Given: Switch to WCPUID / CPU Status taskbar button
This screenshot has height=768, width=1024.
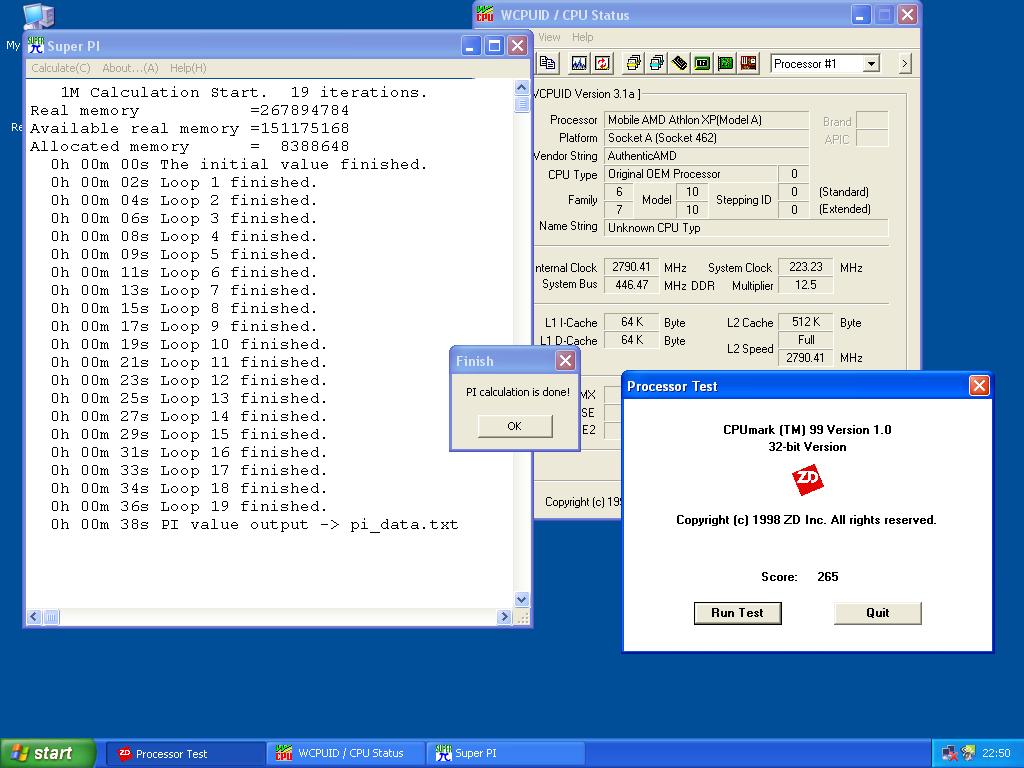Looking at the screenshot, I should click(346, 754).
